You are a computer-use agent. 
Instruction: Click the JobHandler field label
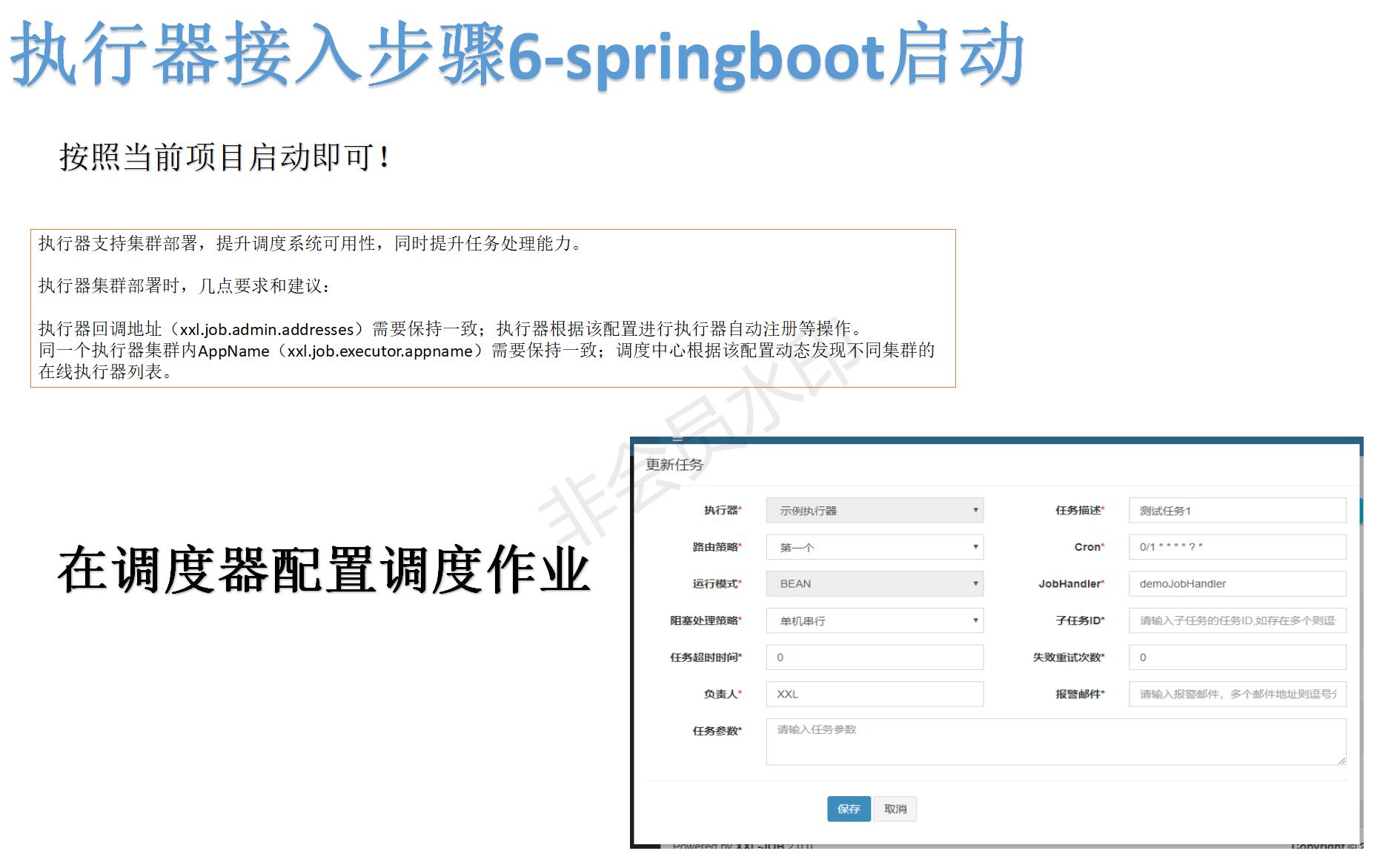tap(1071, 584)
